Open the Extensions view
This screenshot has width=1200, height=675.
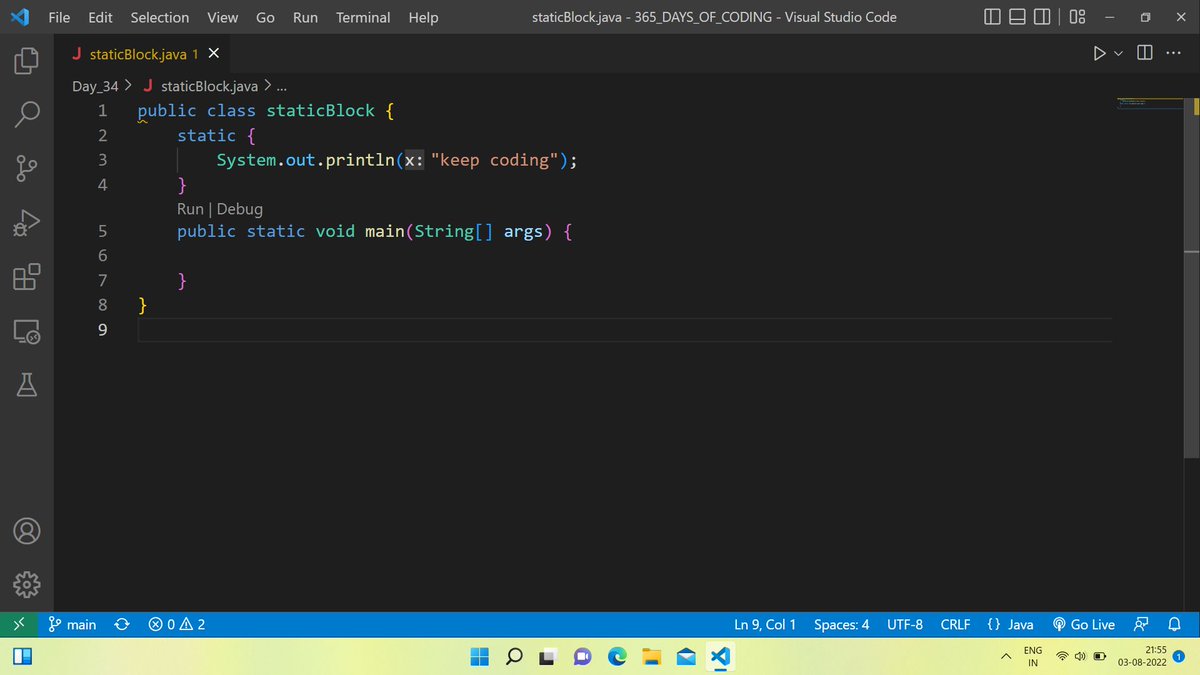click(27, 276)
